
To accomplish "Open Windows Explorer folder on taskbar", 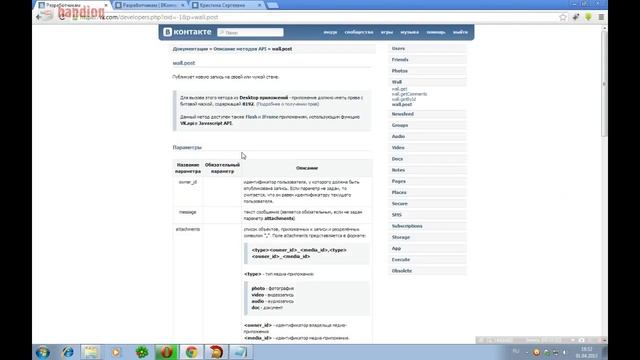I will click(91, 352).
